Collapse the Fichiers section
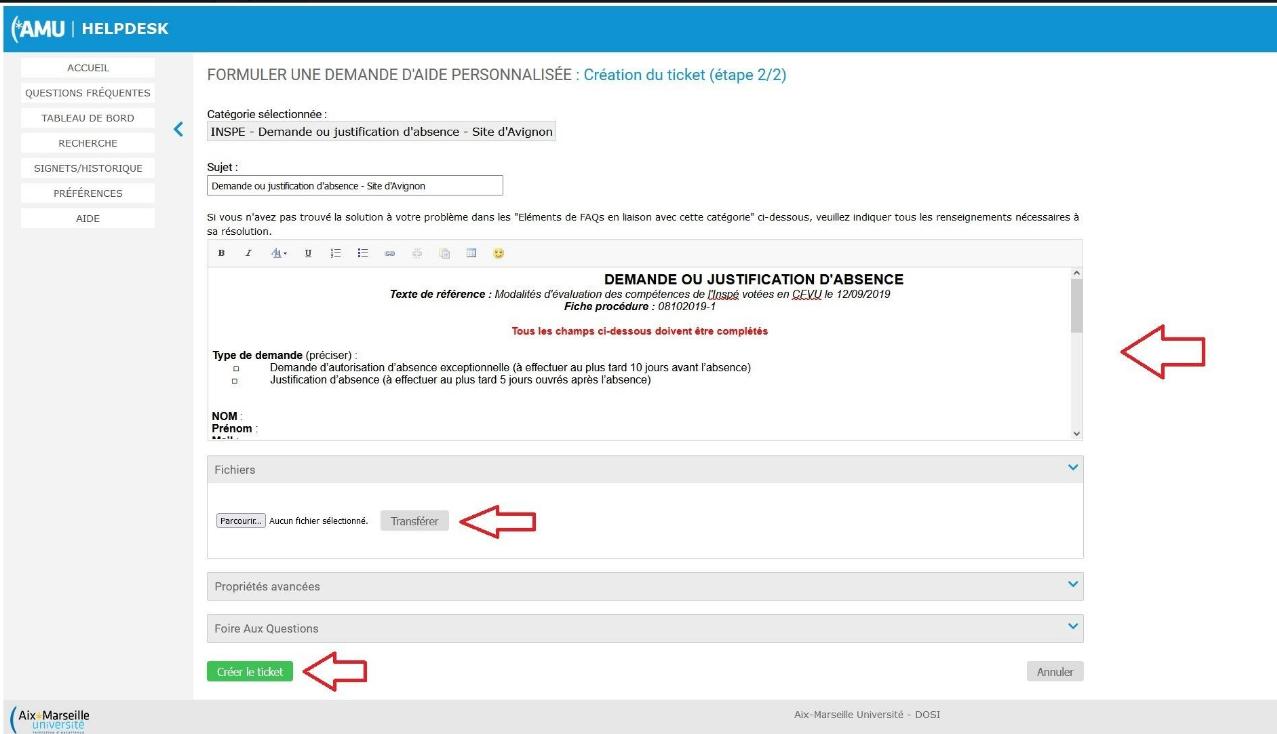1277x734 pixels. tap(1073, 468)
